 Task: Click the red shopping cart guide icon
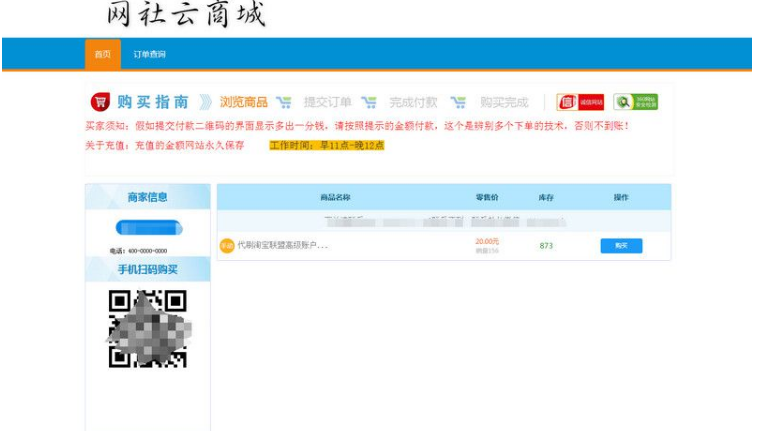click(x=100, y=102)
